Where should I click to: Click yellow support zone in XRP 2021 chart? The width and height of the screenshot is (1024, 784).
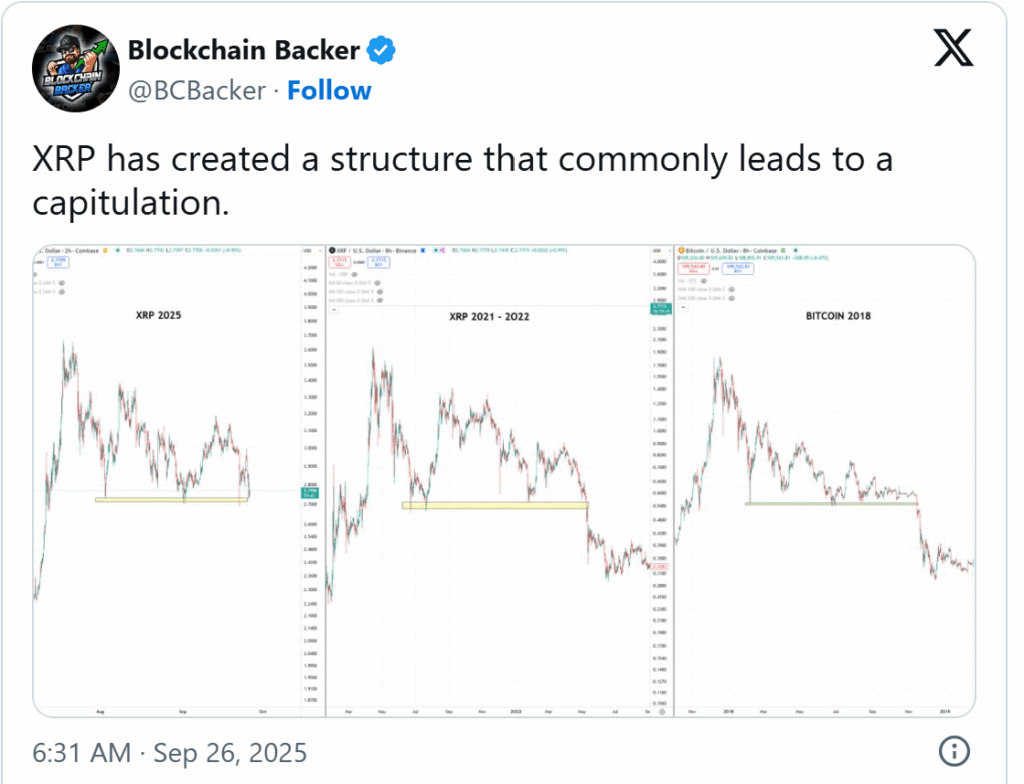[494, 505]
